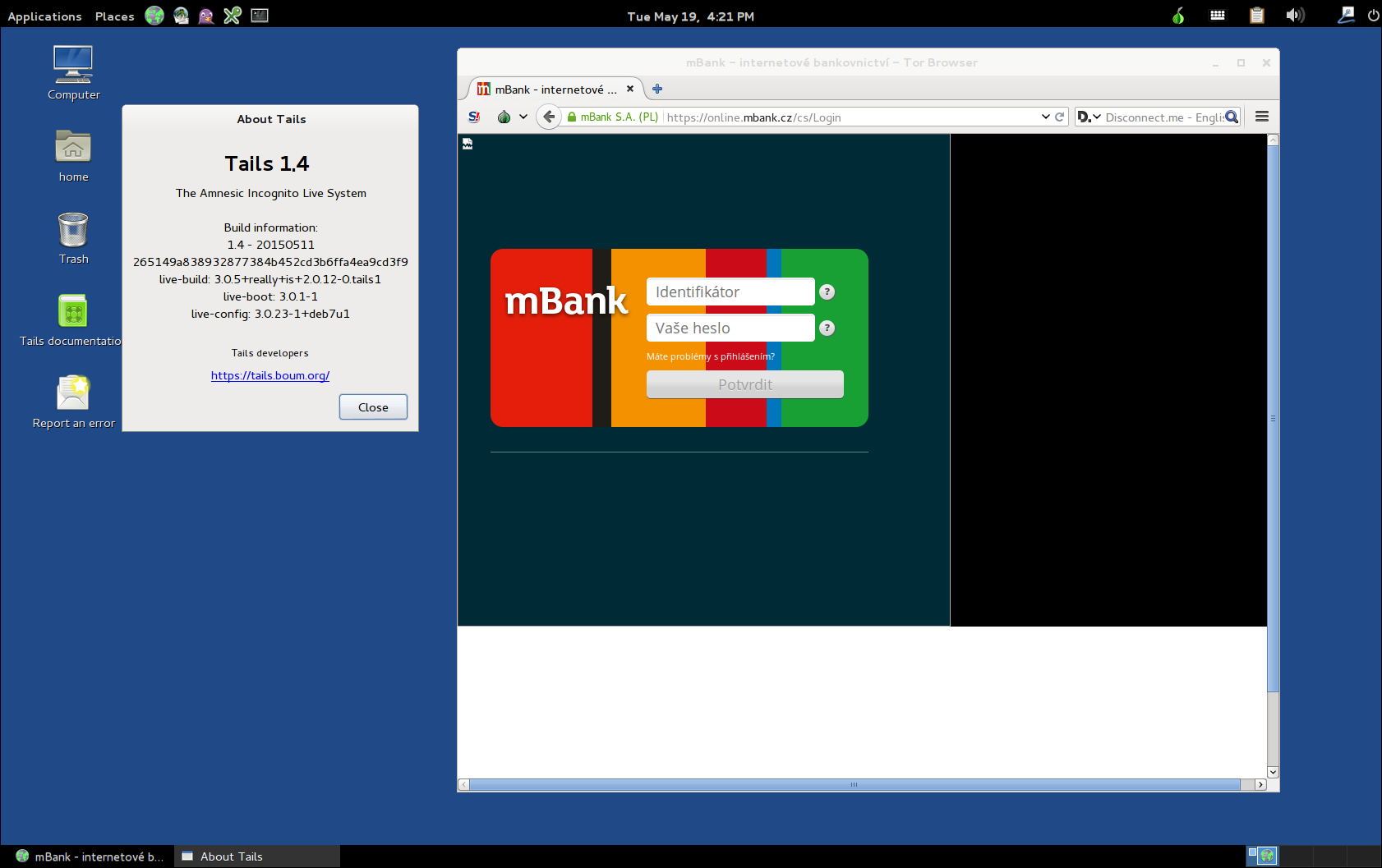Open the Claws Mail client from the top panel

point(181,16)
